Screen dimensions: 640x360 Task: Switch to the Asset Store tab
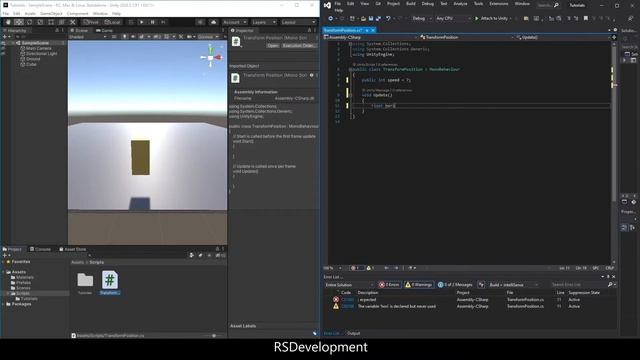[72, 249]
